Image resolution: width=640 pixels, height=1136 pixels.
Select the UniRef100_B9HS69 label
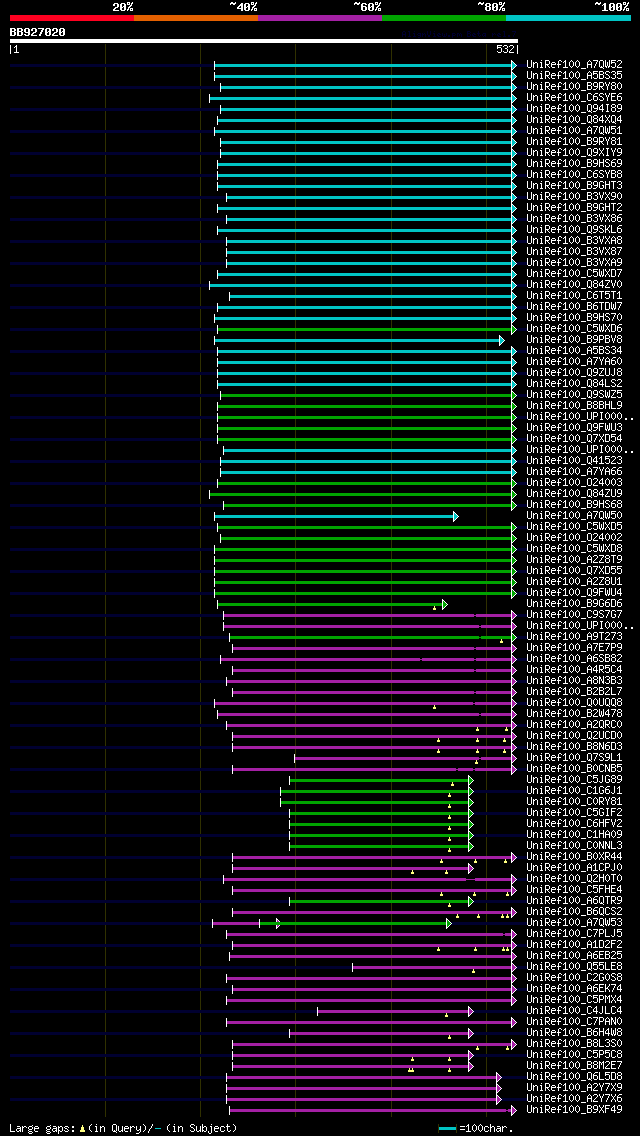(x=574, y=164)
